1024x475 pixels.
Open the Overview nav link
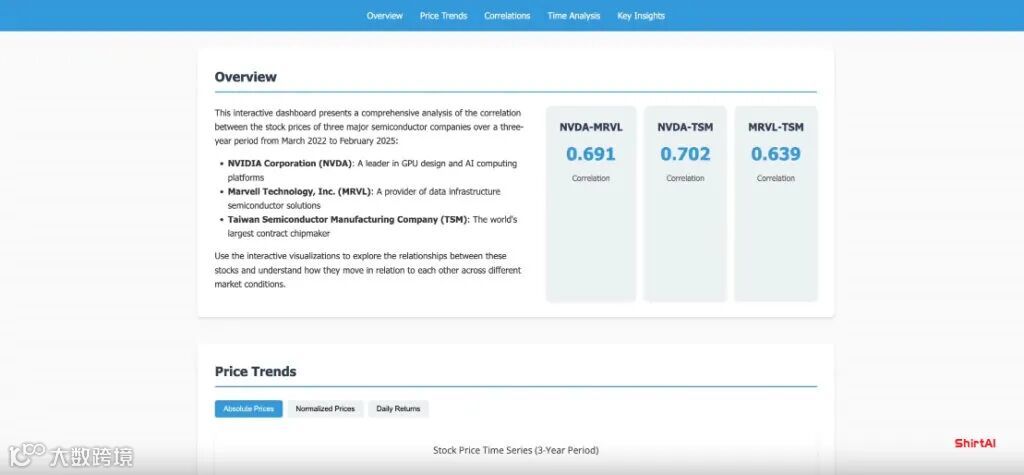(385, 16)
